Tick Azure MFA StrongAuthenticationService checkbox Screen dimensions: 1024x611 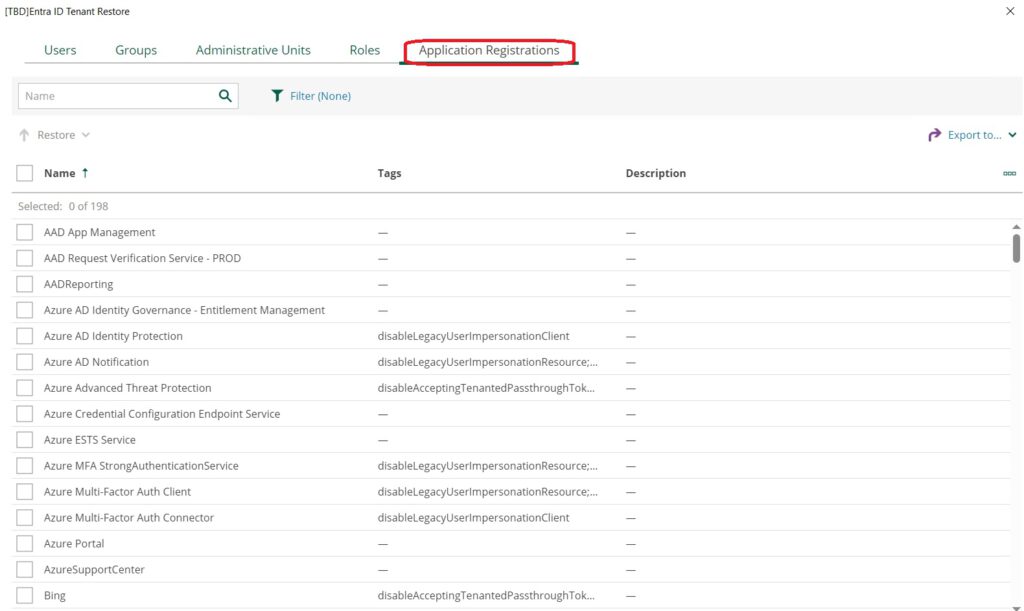point(25,465)
